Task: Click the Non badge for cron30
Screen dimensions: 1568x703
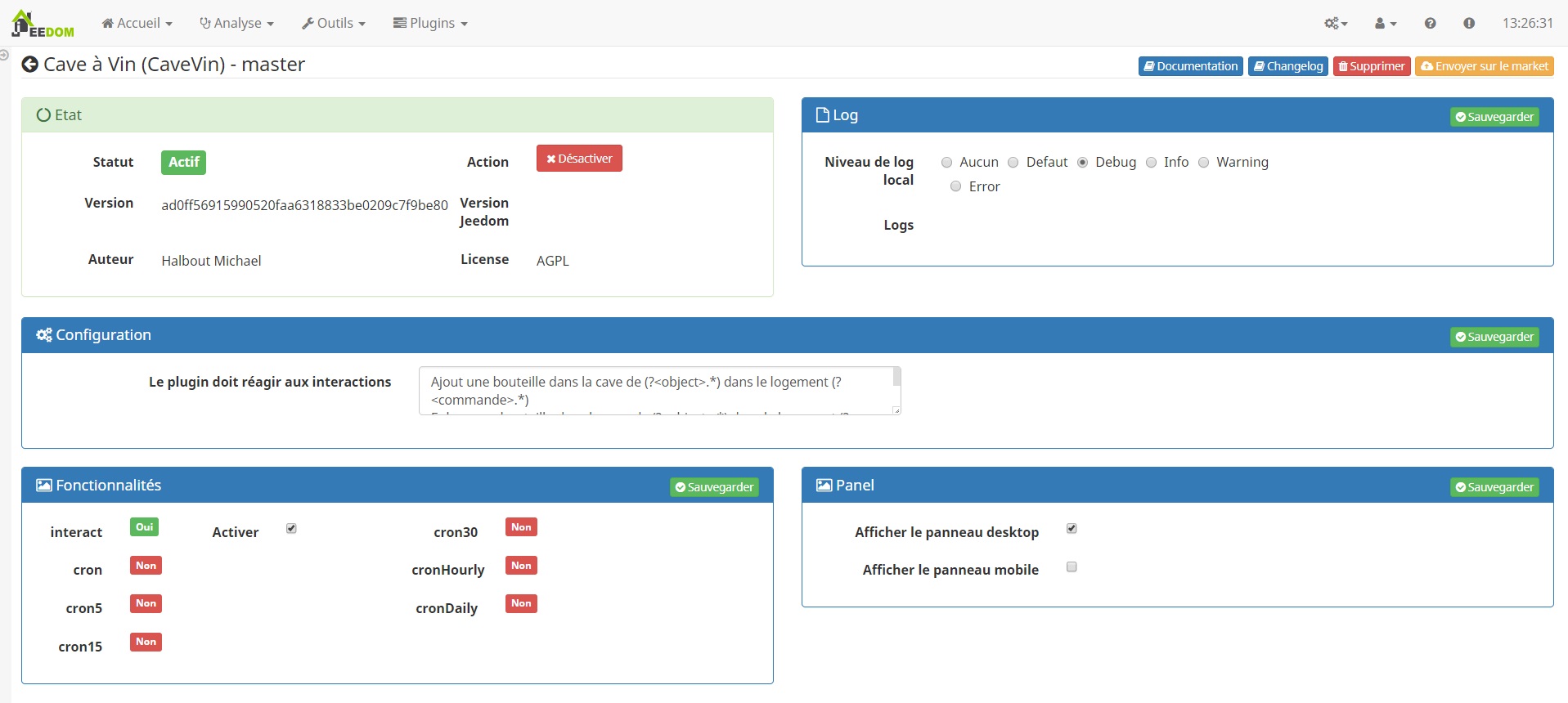Action: coord(521,527)
